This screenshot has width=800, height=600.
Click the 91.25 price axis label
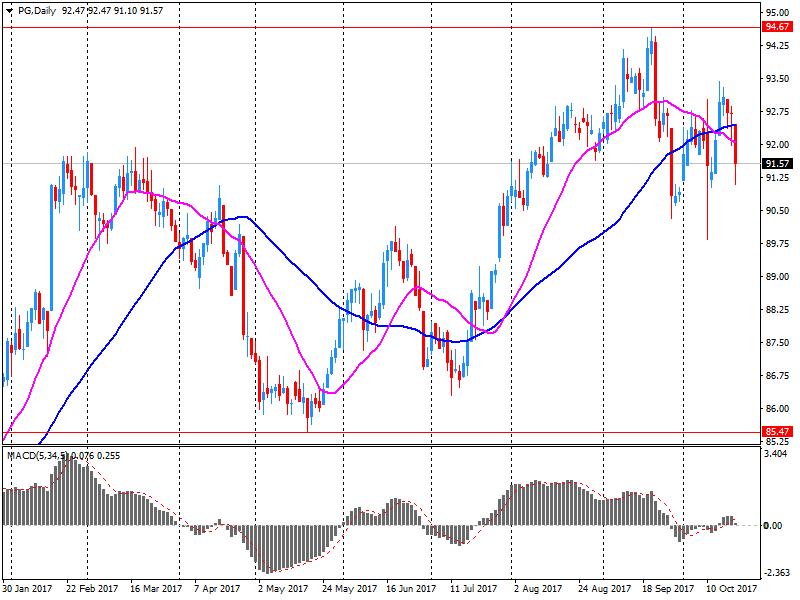tap(777, 178)
